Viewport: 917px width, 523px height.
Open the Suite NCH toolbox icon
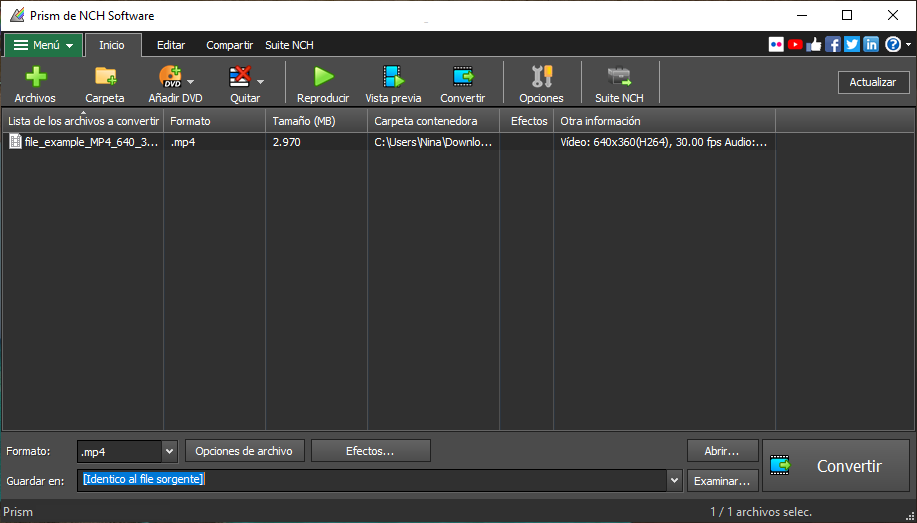point(619,77)
